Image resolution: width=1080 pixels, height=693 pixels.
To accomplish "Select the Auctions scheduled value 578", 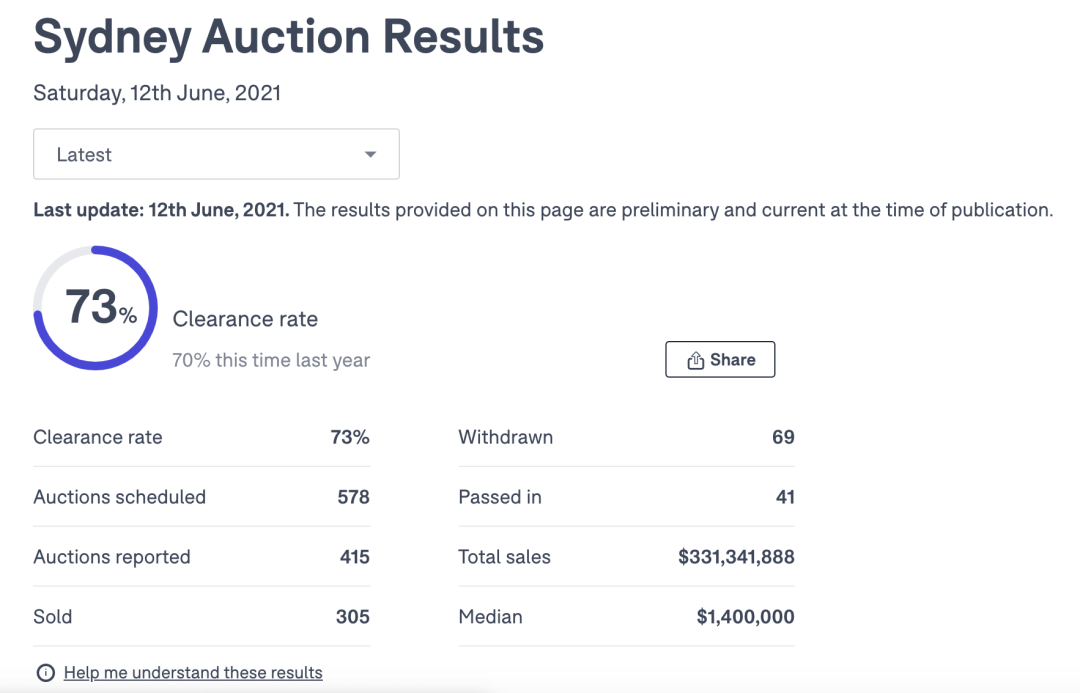I will tap(353, 497).
